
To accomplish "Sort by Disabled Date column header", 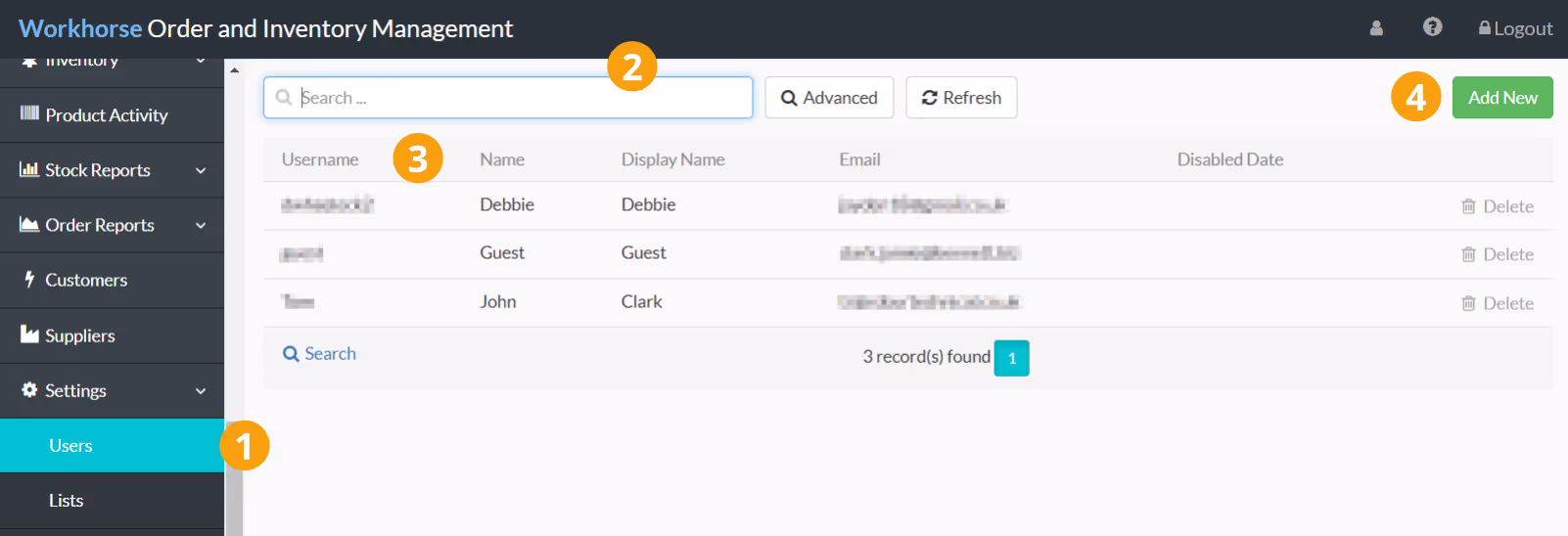I will tap(1230, 159).
